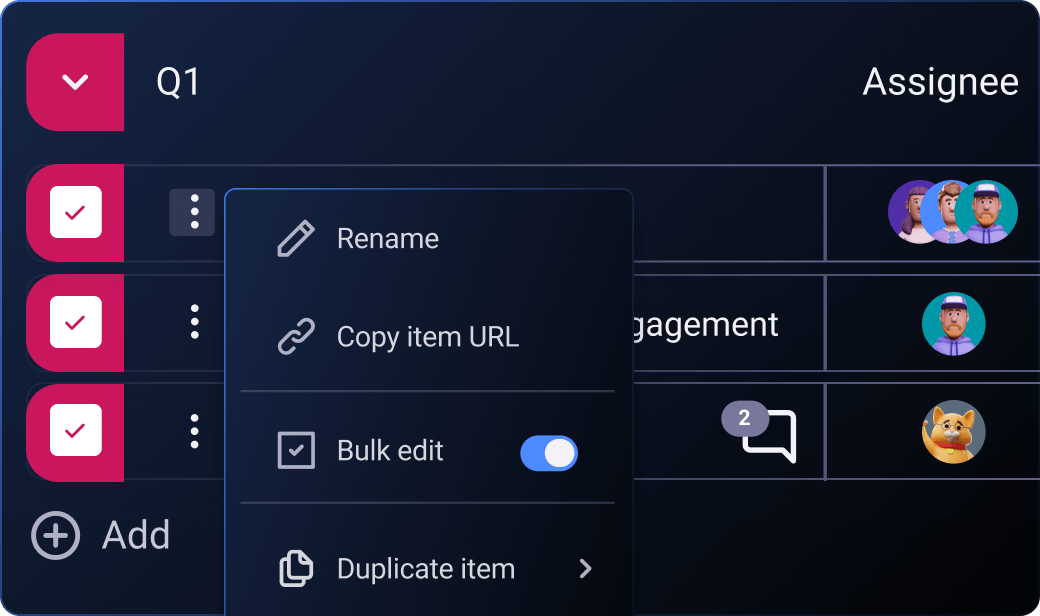
Task: Click the cat avatar in the third row
Action: pos(953,433)
